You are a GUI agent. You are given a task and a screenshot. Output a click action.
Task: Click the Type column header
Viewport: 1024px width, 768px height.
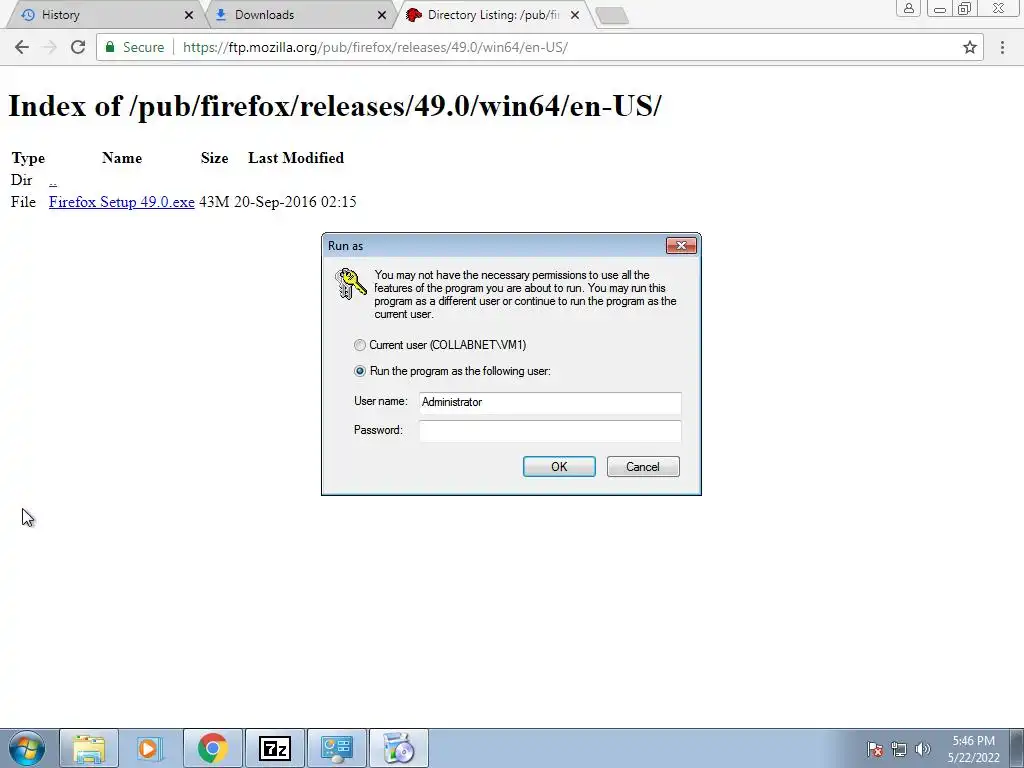point(28,158)
